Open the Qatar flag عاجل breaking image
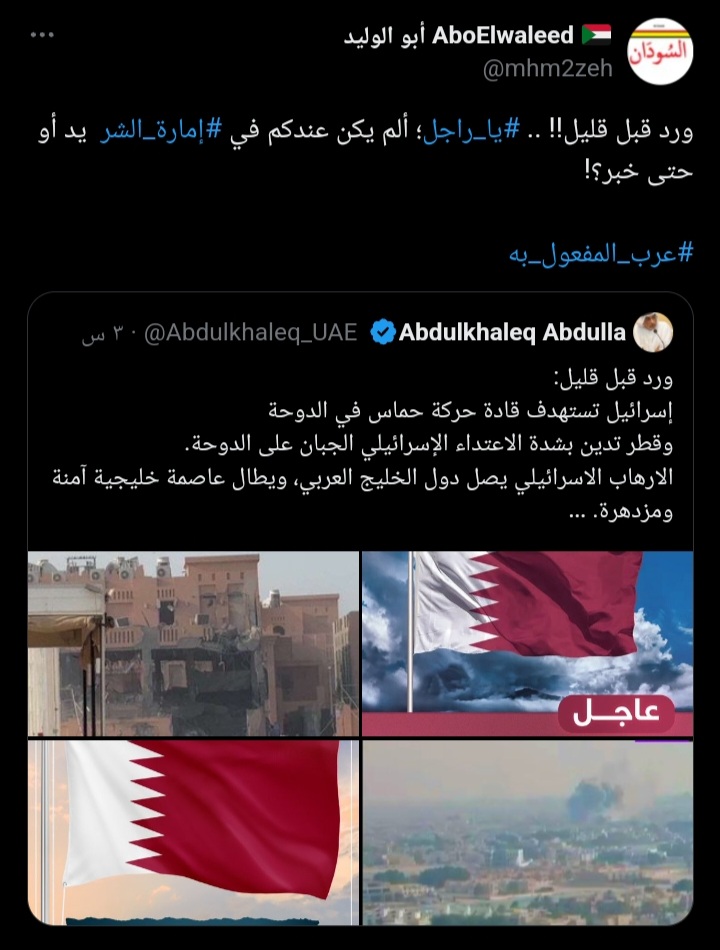Screen dimensions: 720x950 (x=527, y=643)
